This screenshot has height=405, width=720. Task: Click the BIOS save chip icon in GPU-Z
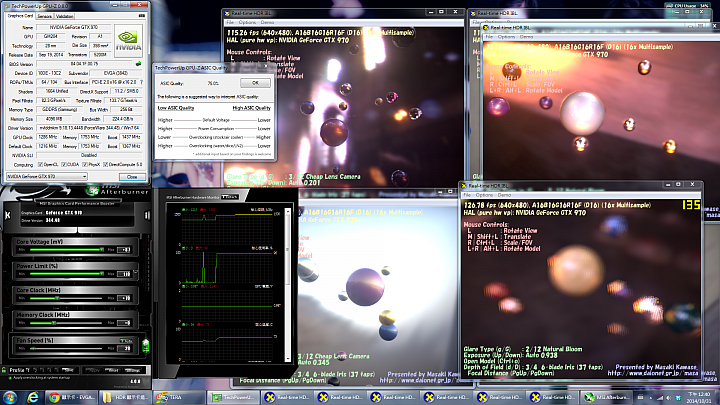tap(138, 64)
